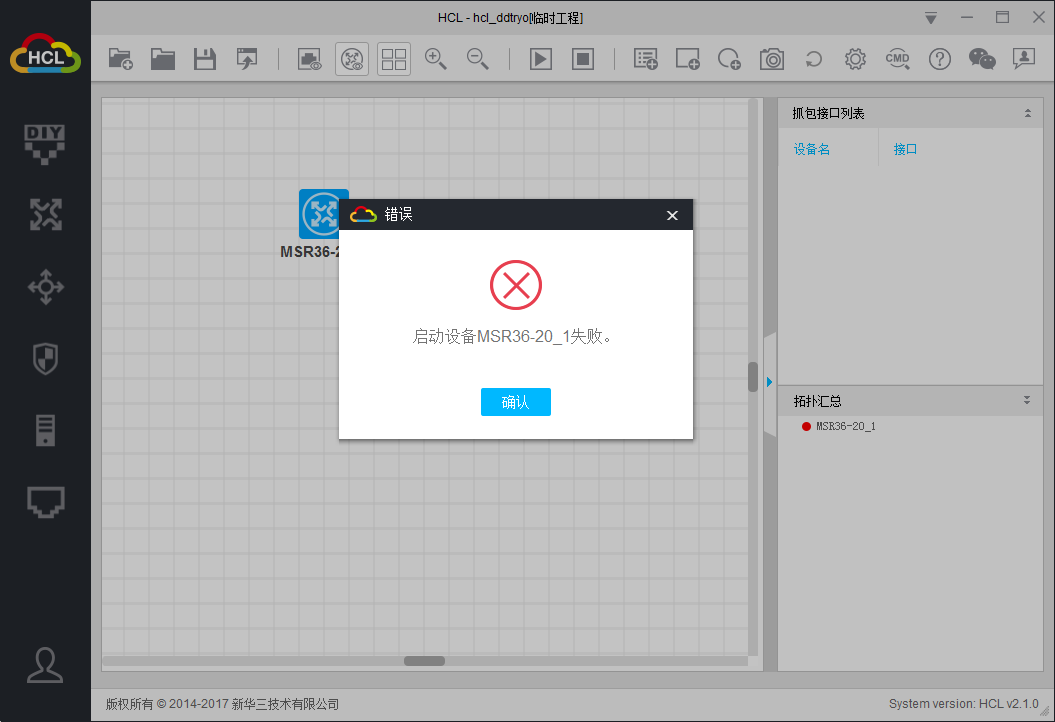This screenshot has width=1055, height=722.
Task: Expand the 拓扑汇总 panel
Action: pos(1027,400)
